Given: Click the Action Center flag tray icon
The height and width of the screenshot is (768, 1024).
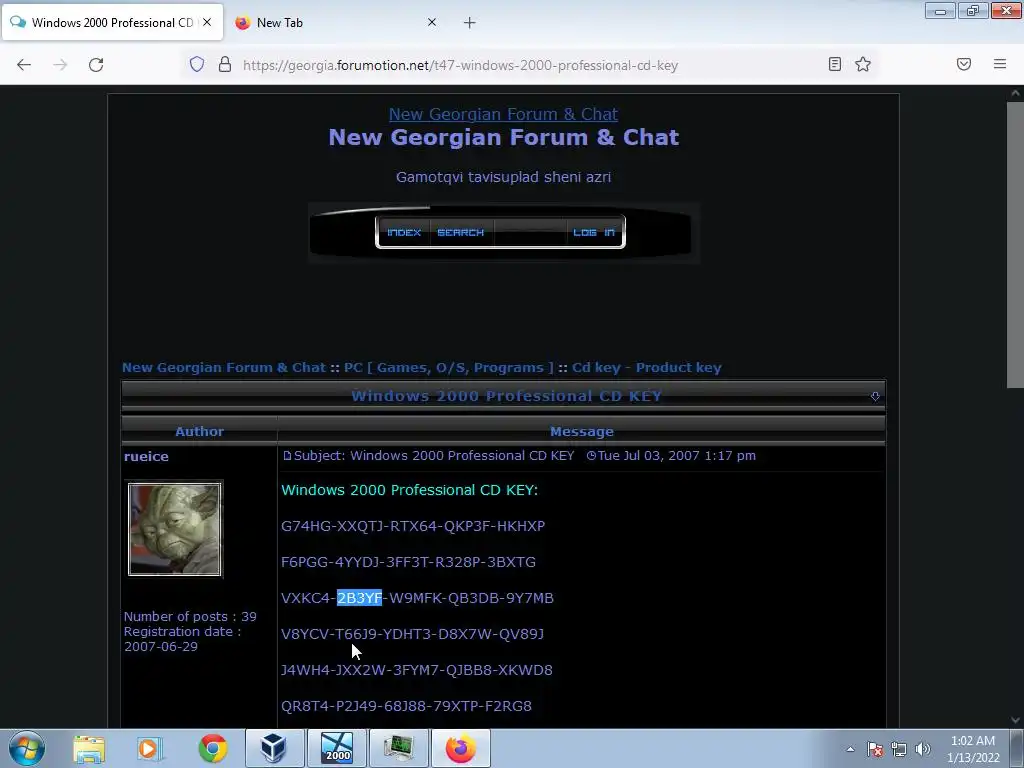Looking at the screenshot, I should point(874,749).
